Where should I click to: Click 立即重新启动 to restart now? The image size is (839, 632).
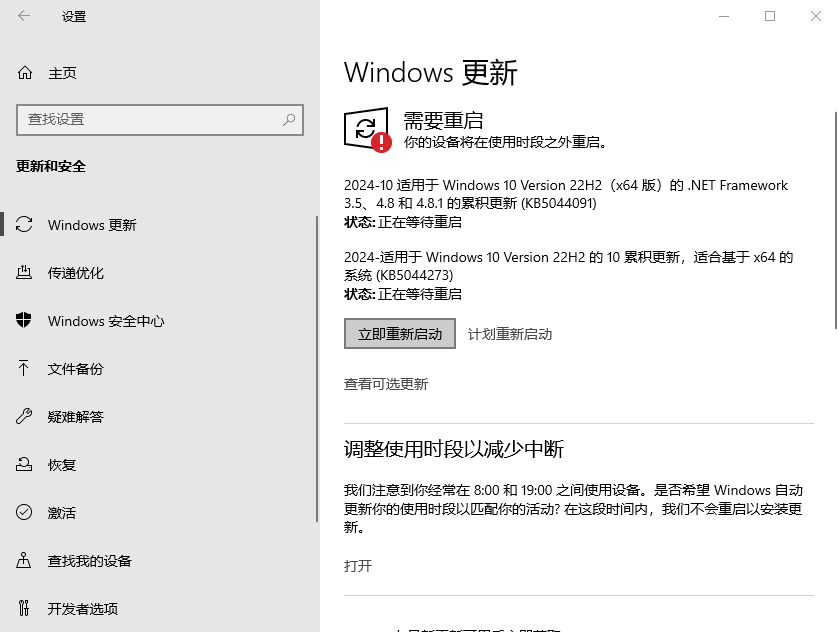(399, 333)
